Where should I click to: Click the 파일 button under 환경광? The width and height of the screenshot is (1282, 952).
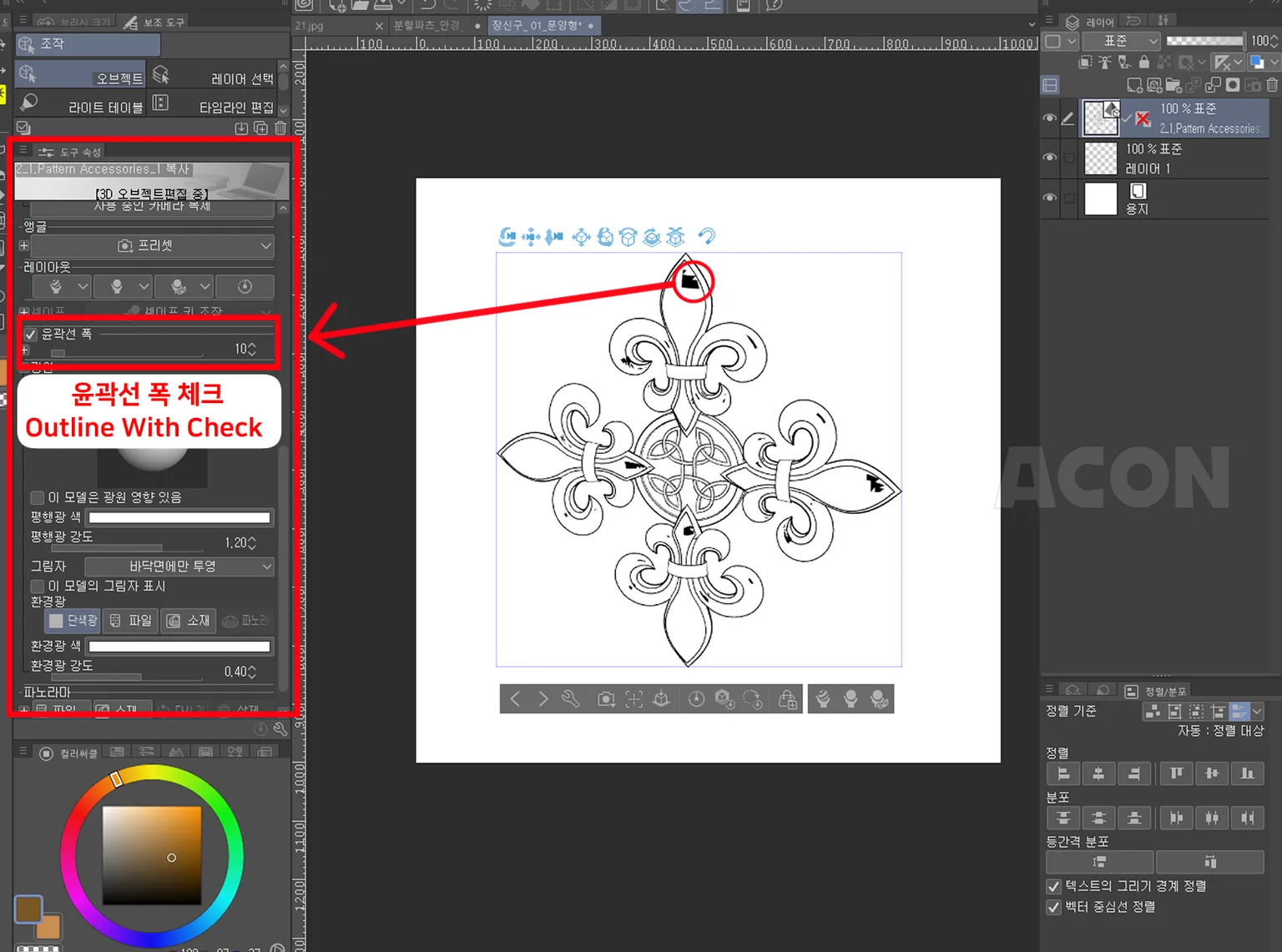click(131, 621)
